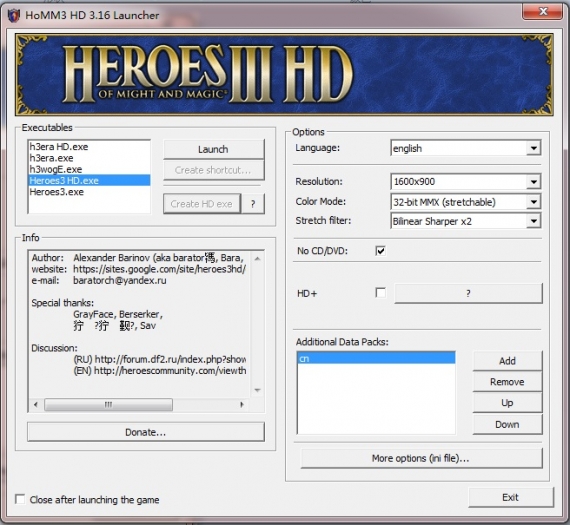Add an additional data pack
This screenshot has width=570, height=525.
[507, 361]
